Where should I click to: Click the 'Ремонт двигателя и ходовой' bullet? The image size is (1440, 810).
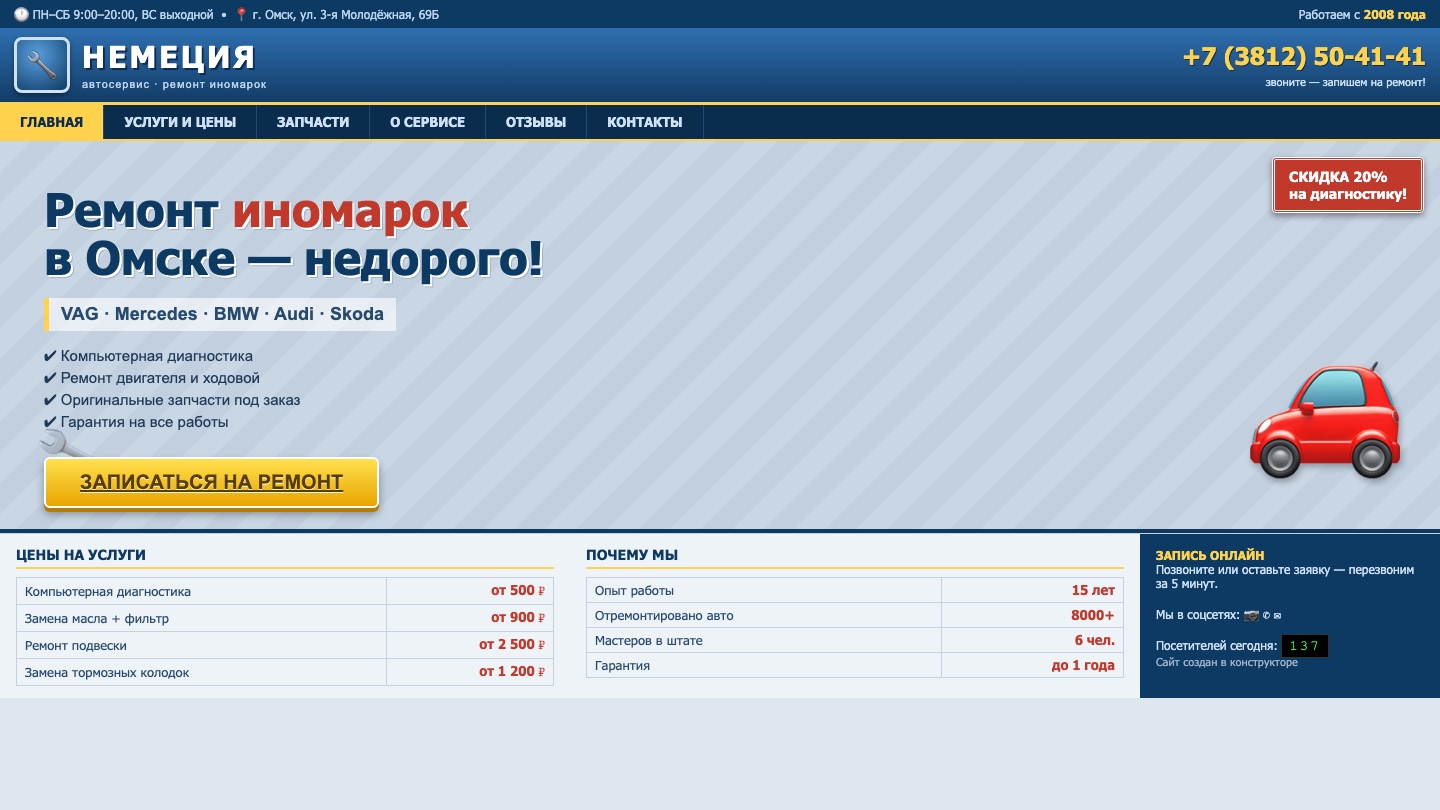coord(152,378)
